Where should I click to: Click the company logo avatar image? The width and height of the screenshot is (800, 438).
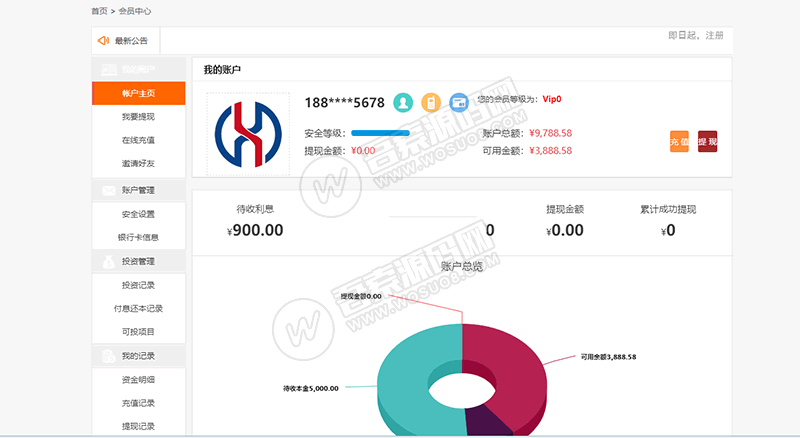coord(249,134)
